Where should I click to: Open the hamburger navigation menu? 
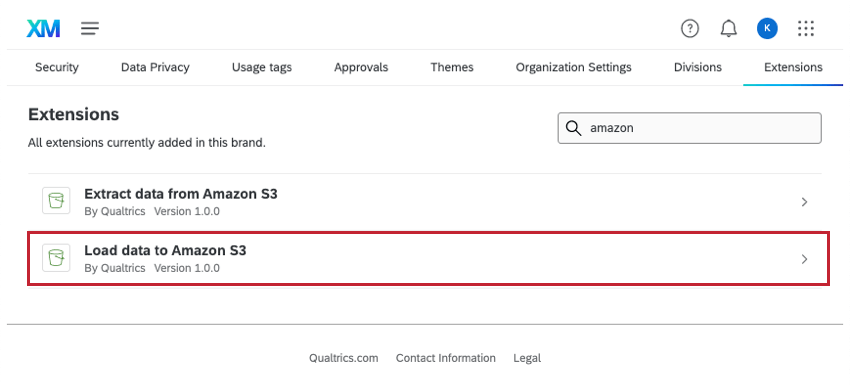pyautogui.click(x=90, y=28)
